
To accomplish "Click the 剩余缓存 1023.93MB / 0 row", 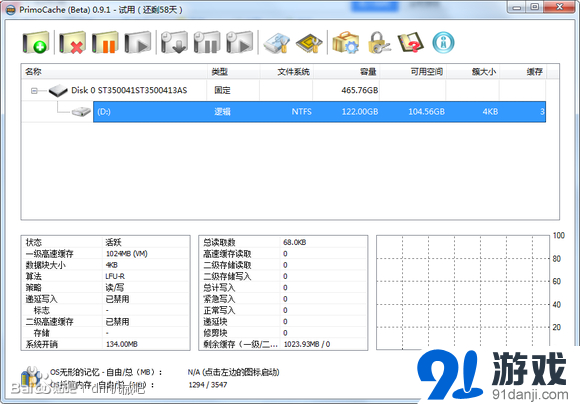I will 283,344.
